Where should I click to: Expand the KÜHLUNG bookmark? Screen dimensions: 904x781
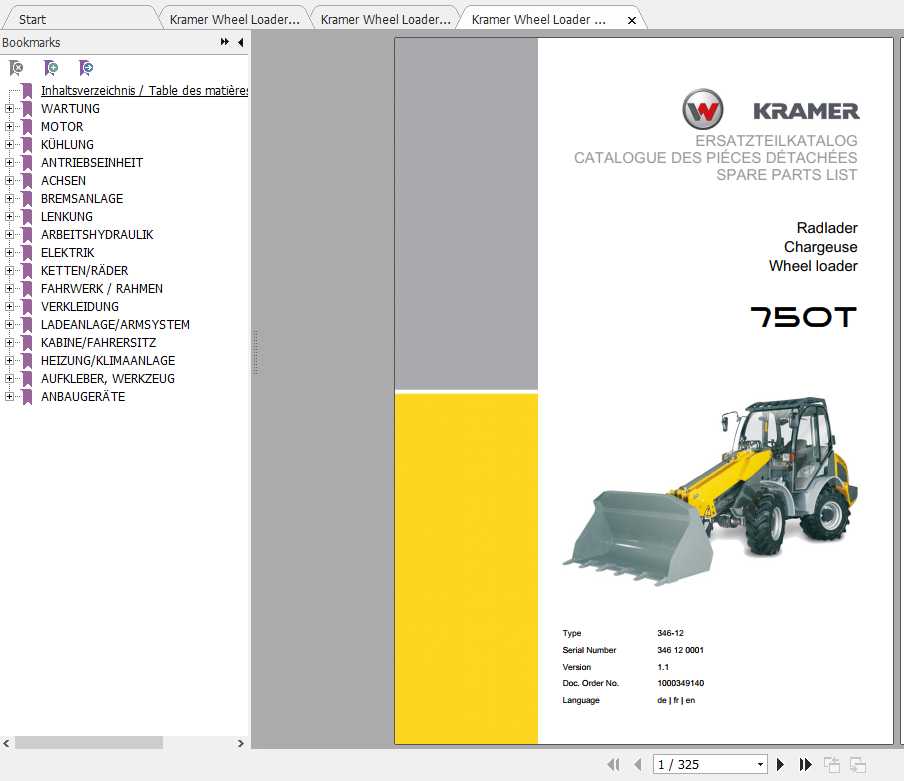(9, 144)
